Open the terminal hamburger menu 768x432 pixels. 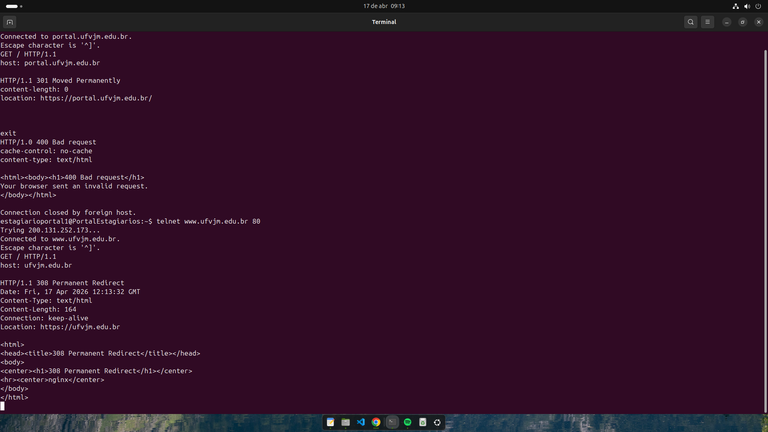pos(707,22)
